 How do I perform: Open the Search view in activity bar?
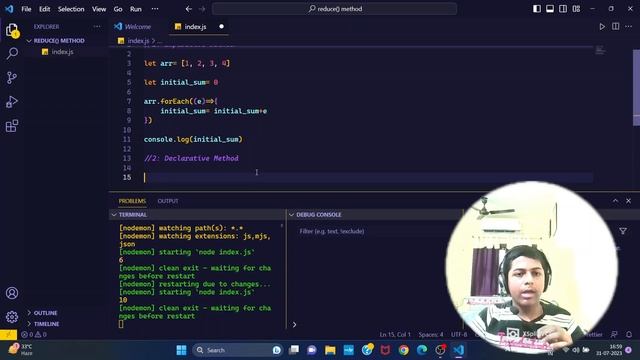click(x=12, y=53)
